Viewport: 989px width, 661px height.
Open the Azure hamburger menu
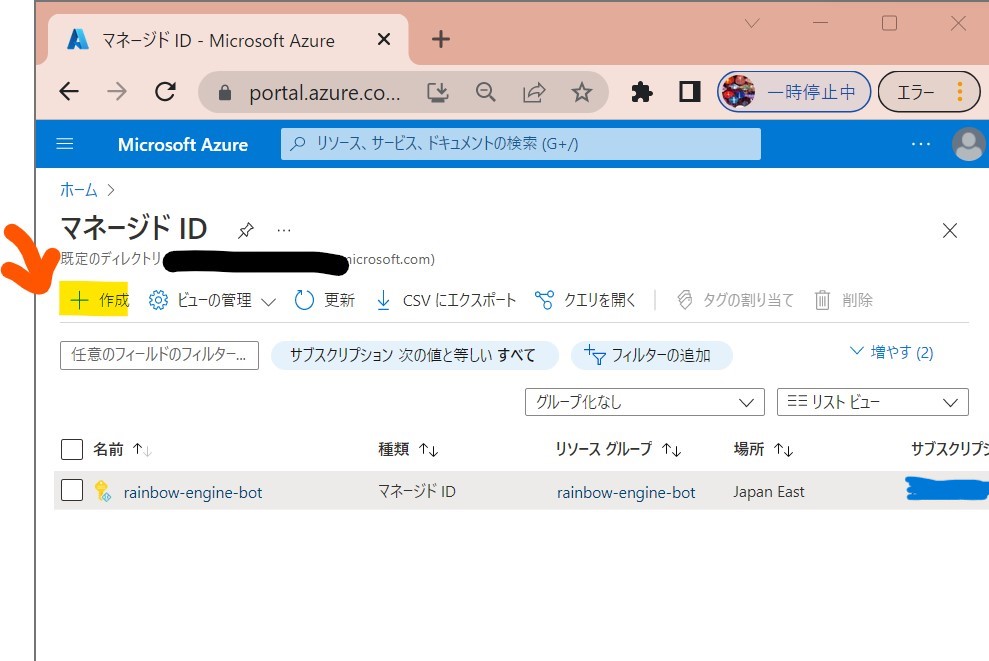[65, 144]
